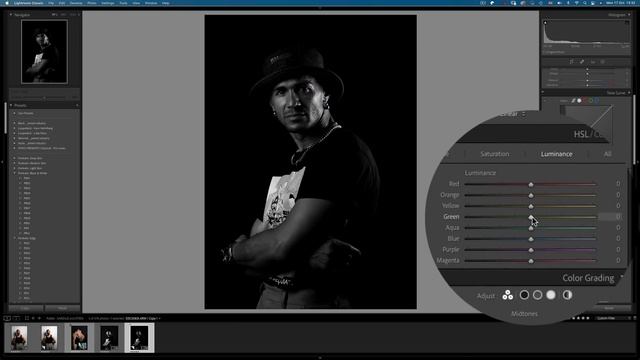The width and height of the screenshot is (640, 360).
Task: Go forward using filmstrip right arrow
Action: click(39, 318)
